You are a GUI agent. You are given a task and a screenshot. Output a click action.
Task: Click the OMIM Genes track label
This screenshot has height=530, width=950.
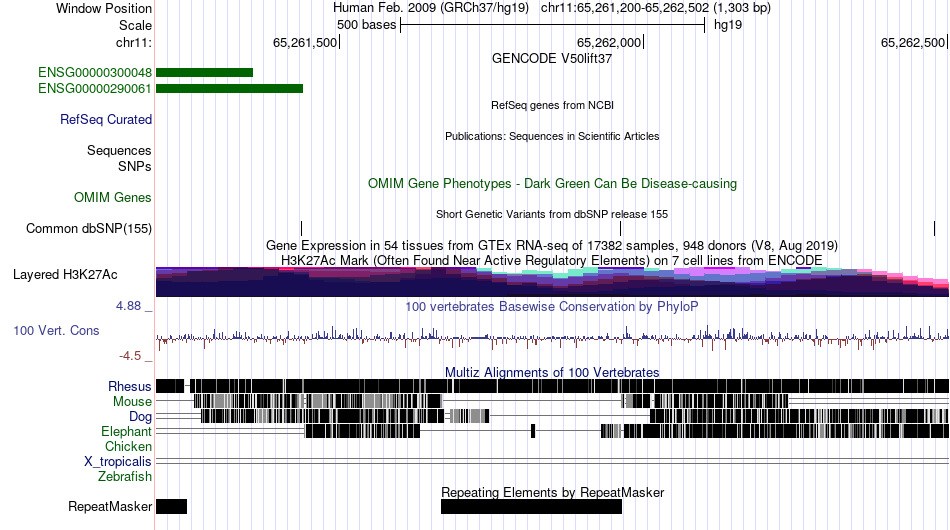[113, 197]
